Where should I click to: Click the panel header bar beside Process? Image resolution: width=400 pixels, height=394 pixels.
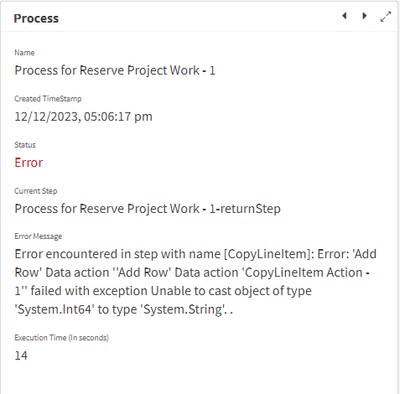[x=200, y=17]
